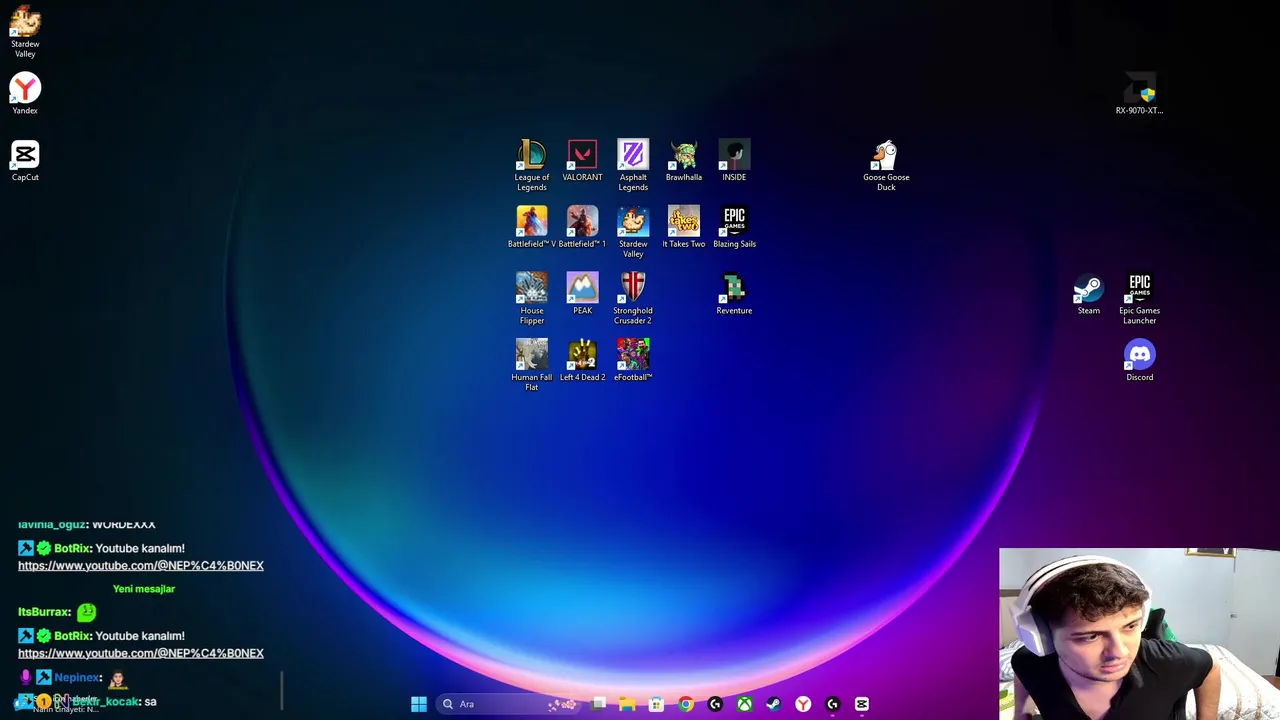Select the House Flipper desktop icon
Image resolution: width=1280 pixels, height=720 pixels.
coord(532,298)
